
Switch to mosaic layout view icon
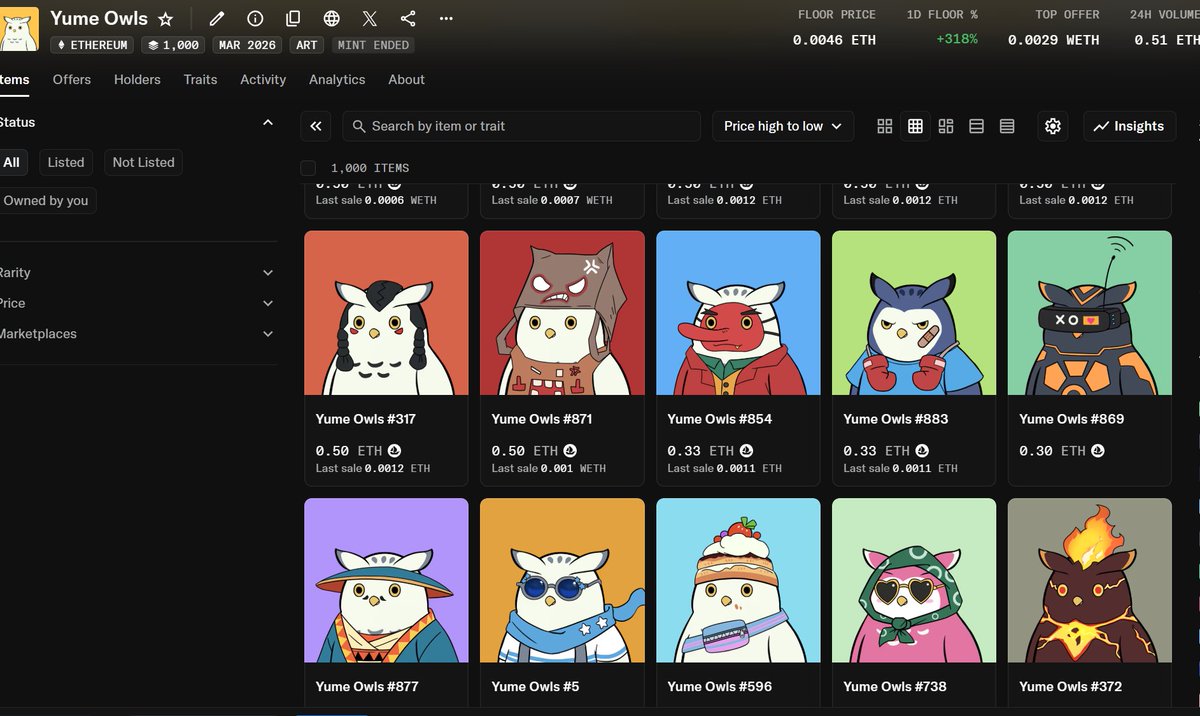pyautogui.click(x=946, y=126)
